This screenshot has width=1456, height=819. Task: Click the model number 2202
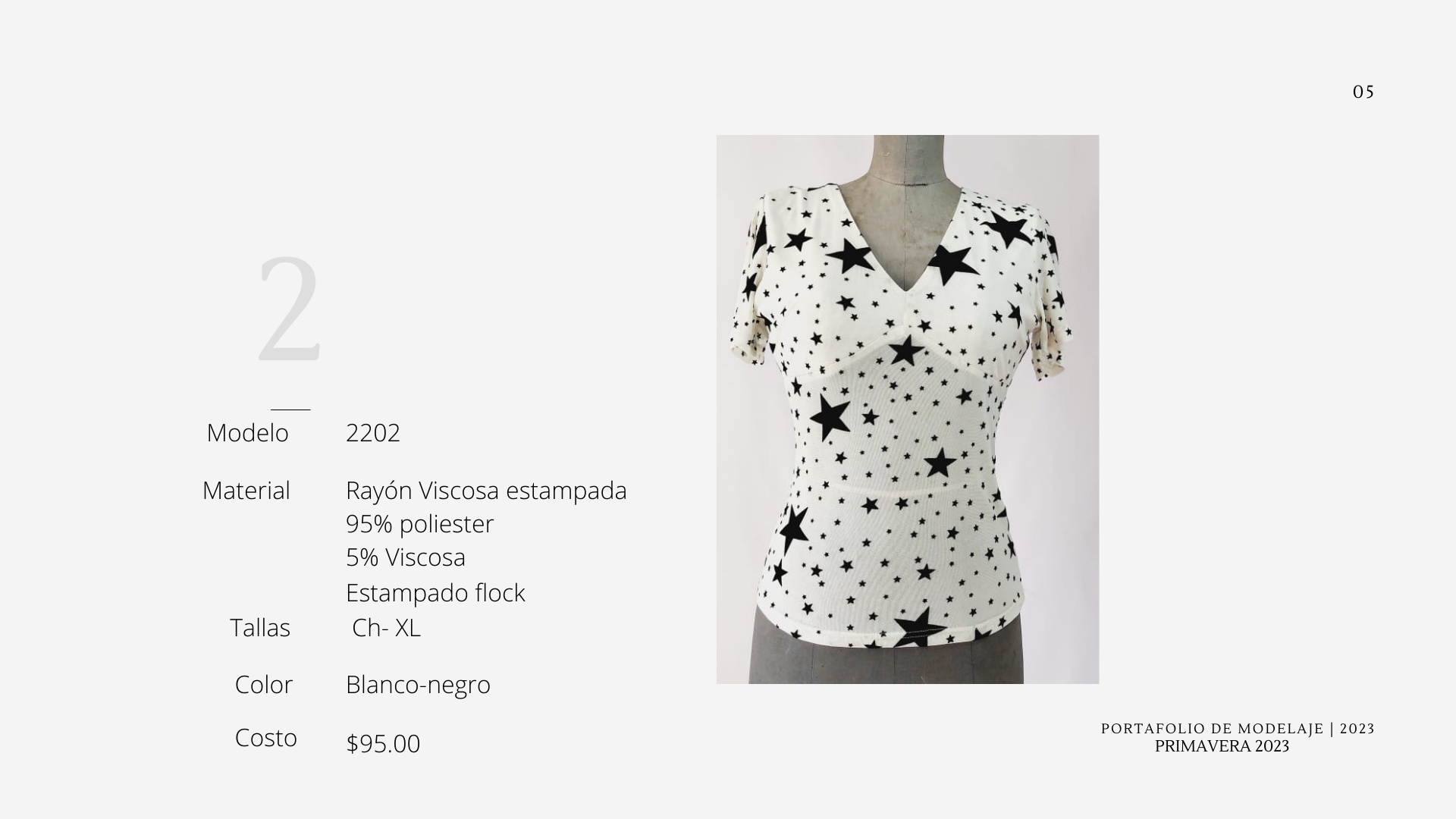(373, 432)
